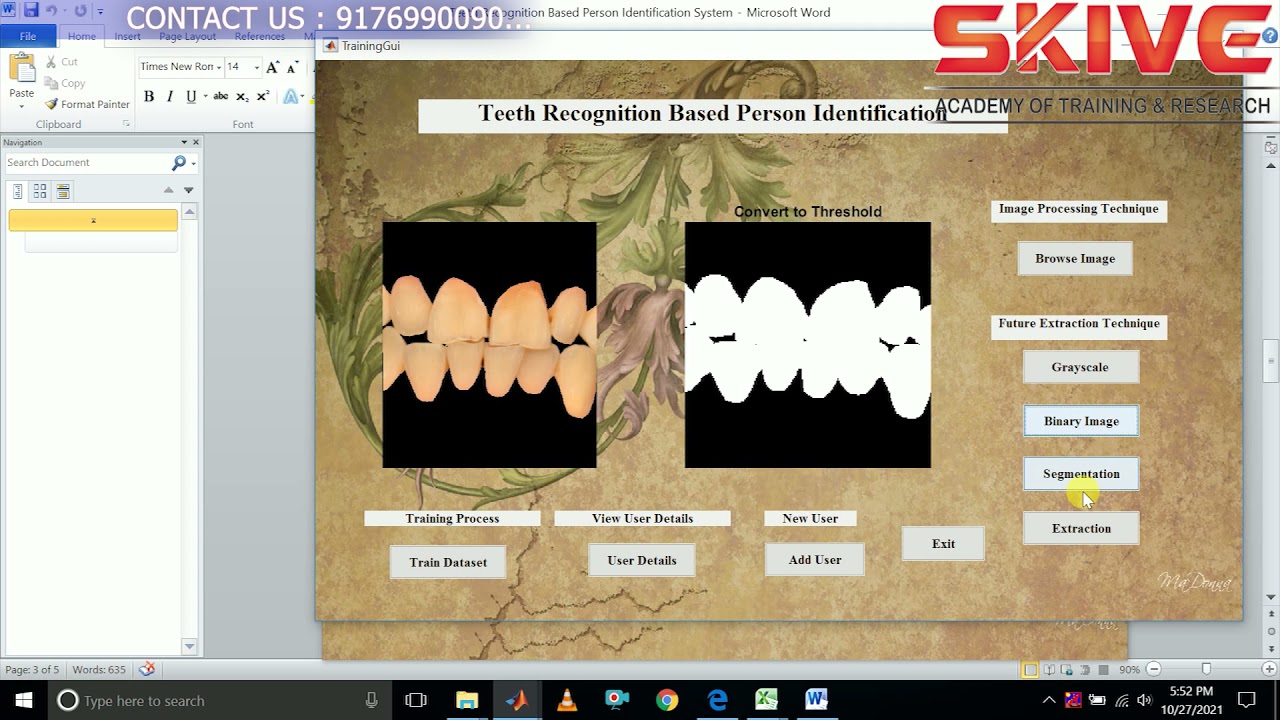Click the Paste clipboard icon in Word
This screenshot has height=720, width=1280.
21,68
